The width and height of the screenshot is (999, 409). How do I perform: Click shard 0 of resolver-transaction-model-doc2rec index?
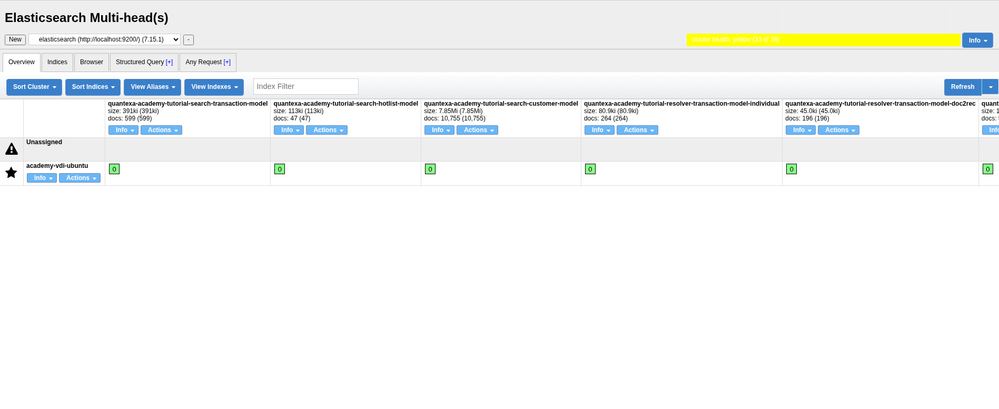(x=791, y=169)
